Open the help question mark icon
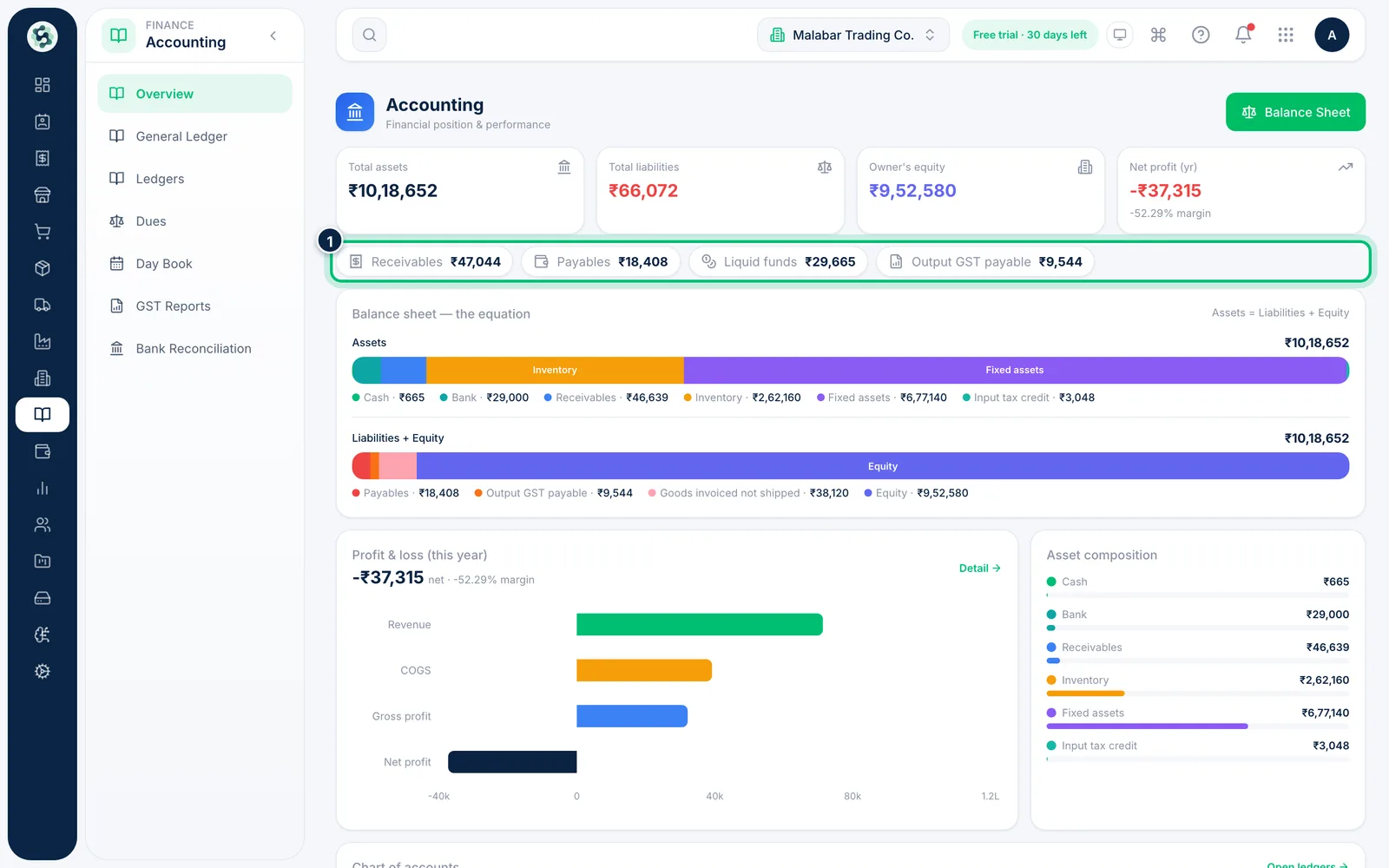This screenshot has height=868, width=1389. [1201, 35]
